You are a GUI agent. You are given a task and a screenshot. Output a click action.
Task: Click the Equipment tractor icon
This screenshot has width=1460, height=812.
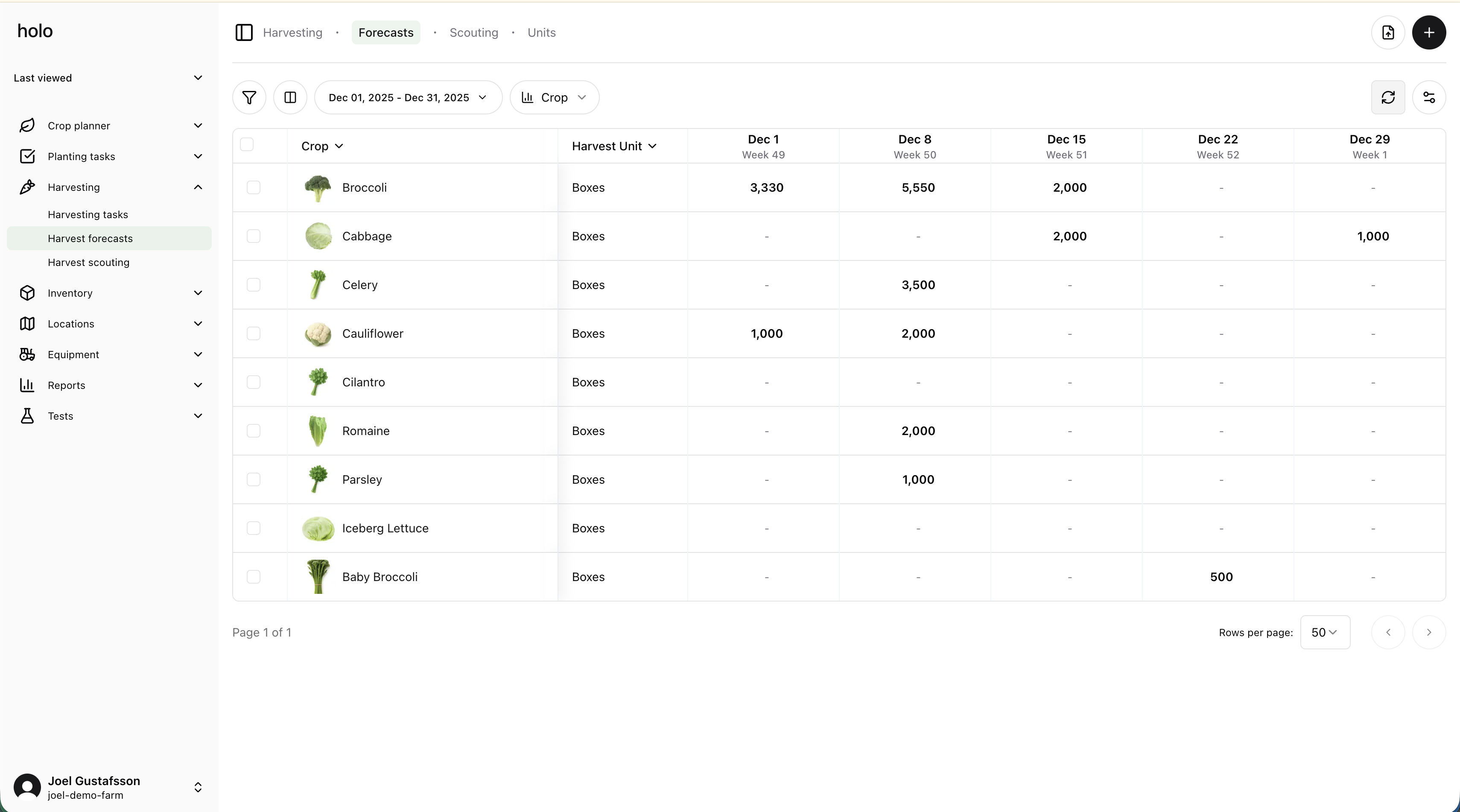(27, 355)
